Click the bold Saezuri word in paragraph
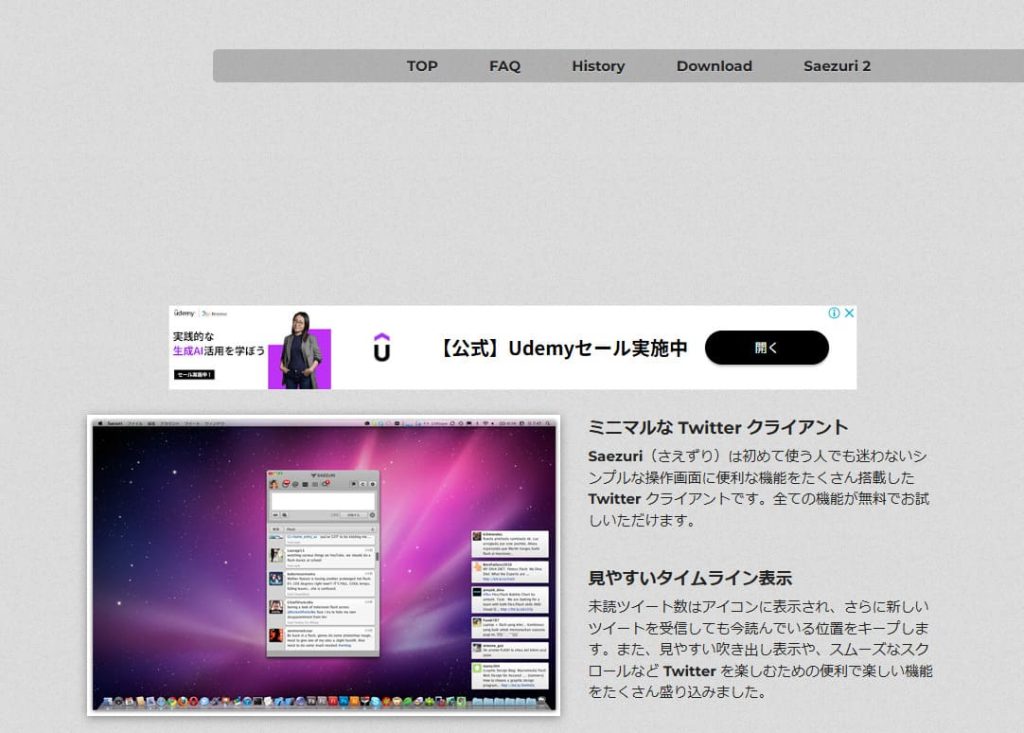1024x733 pixels. [x=615, y=456]
